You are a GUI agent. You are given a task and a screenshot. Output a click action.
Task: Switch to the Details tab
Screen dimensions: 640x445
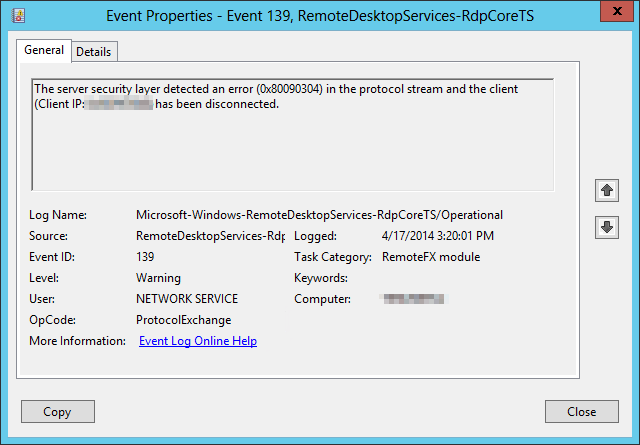coord(94,51)
